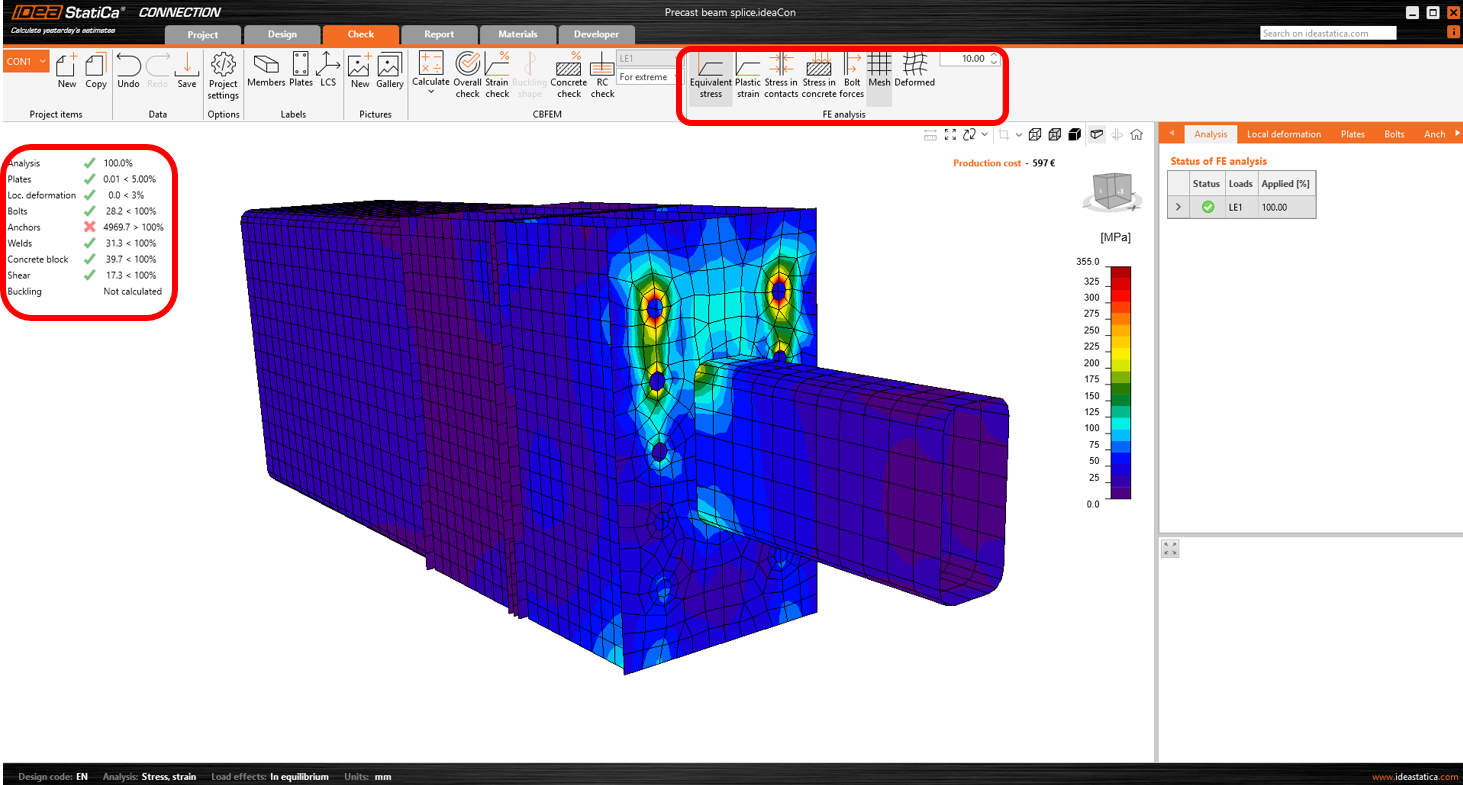Run the Overall check
Screen dimensions: 1463x785
(467, 74)
